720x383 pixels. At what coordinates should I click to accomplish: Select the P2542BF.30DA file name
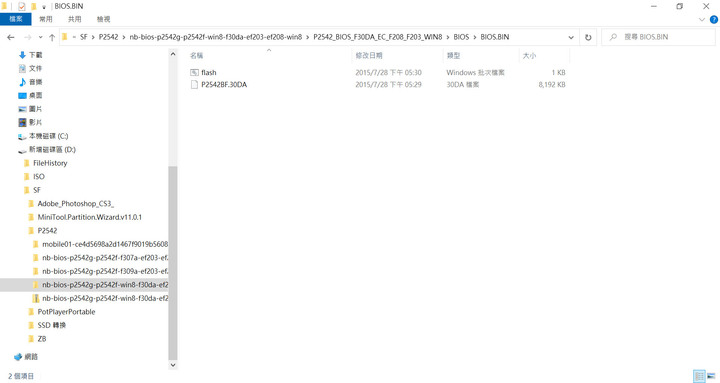[x=224, y=84]
